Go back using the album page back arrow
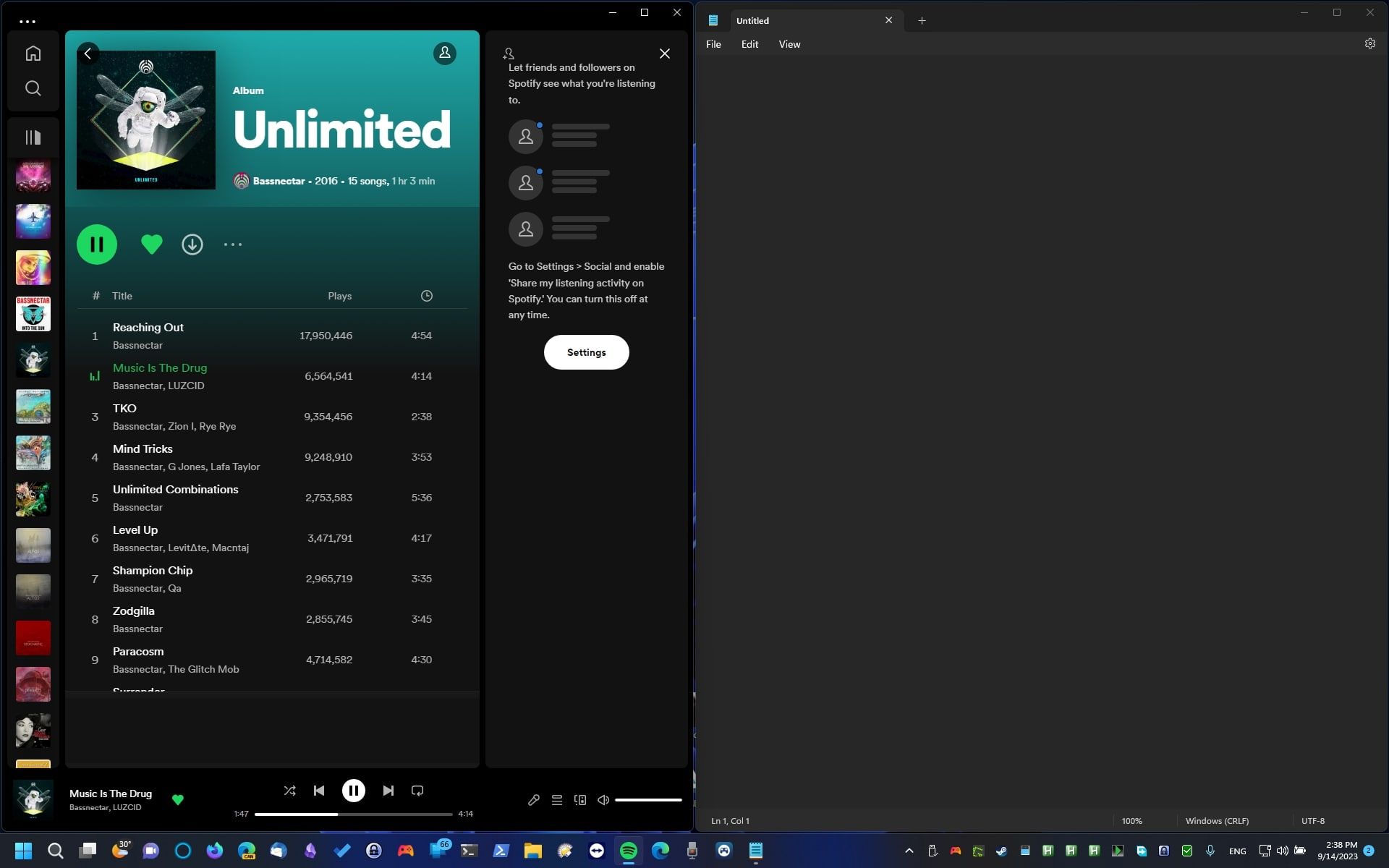 [88, 54]
